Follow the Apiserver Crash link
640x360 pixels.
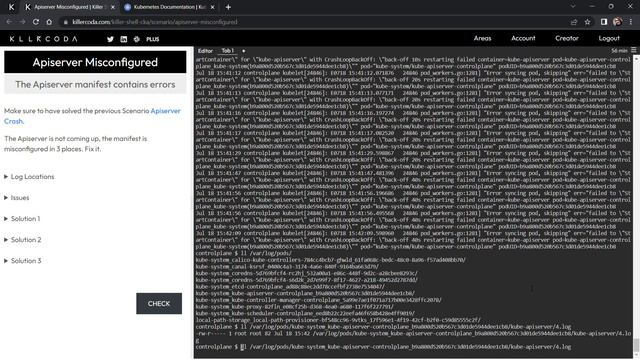click(92, 116)
